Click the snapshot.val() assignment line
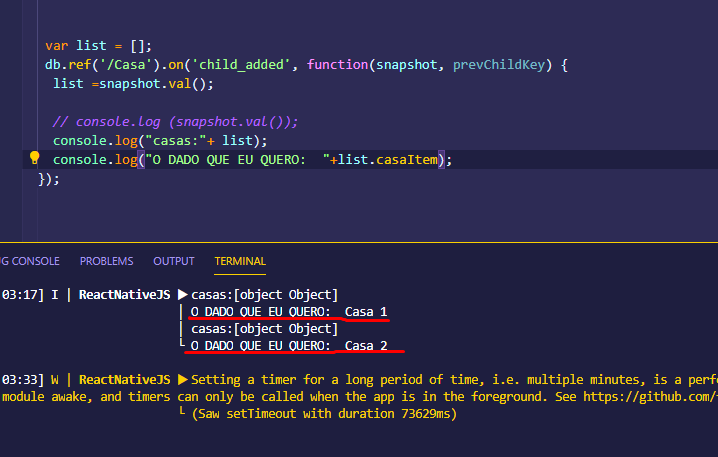Image resolution: width=718 pixels, height=457 pixels. (133, 84)
